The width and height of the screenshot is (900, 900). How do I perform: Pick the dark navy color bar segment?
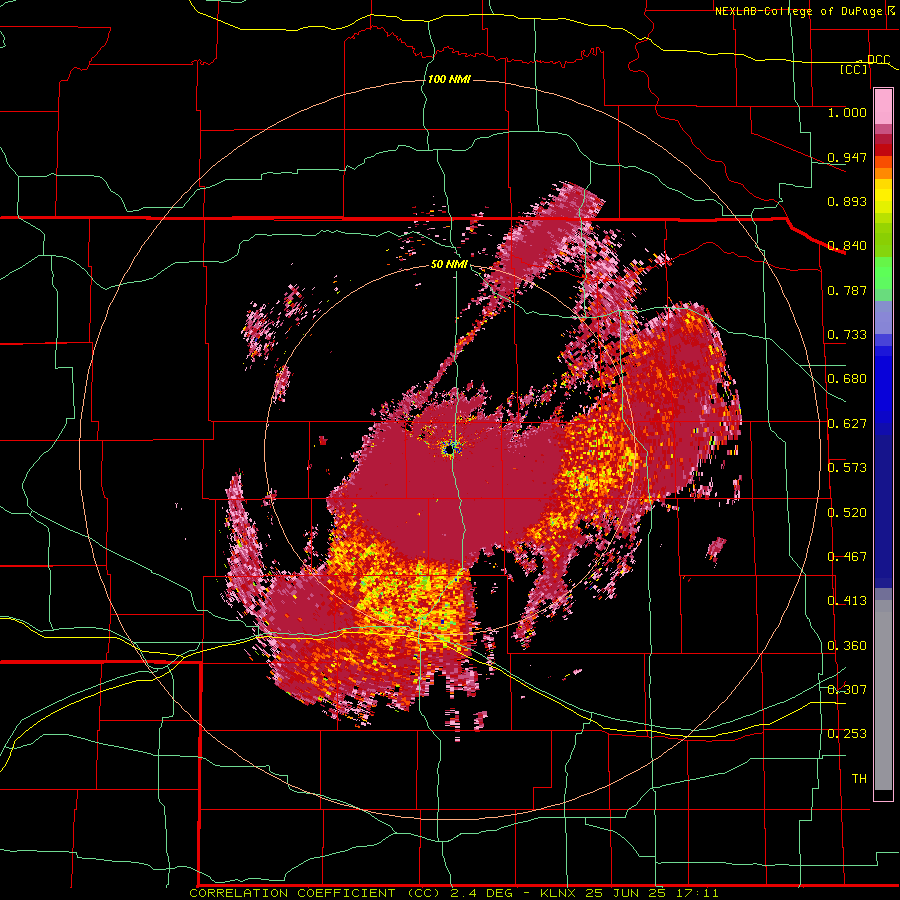(883, 511)
